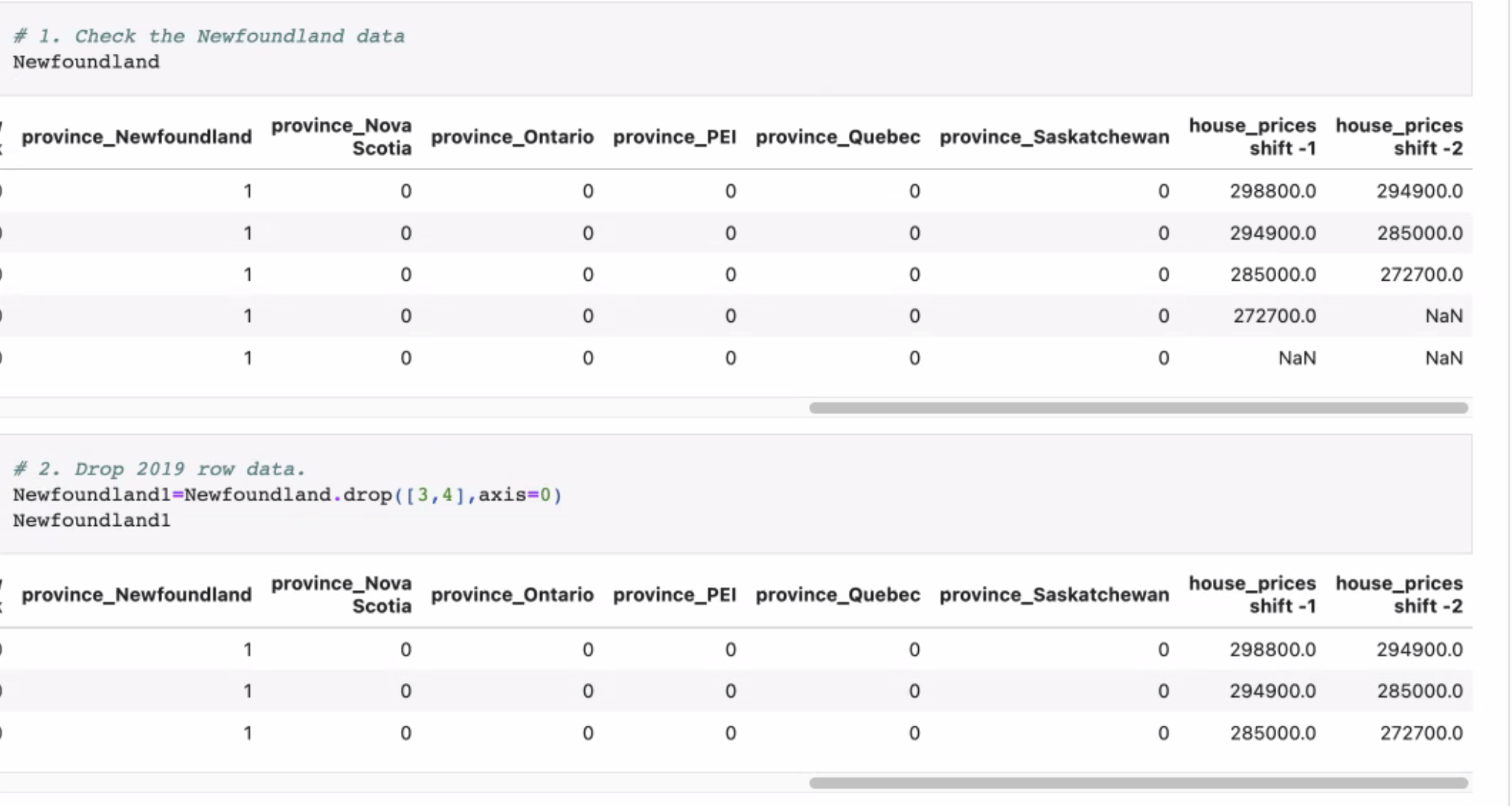Click the 298800.0 value in the first row
The image size is (1512, 806).
(1273, 190)
